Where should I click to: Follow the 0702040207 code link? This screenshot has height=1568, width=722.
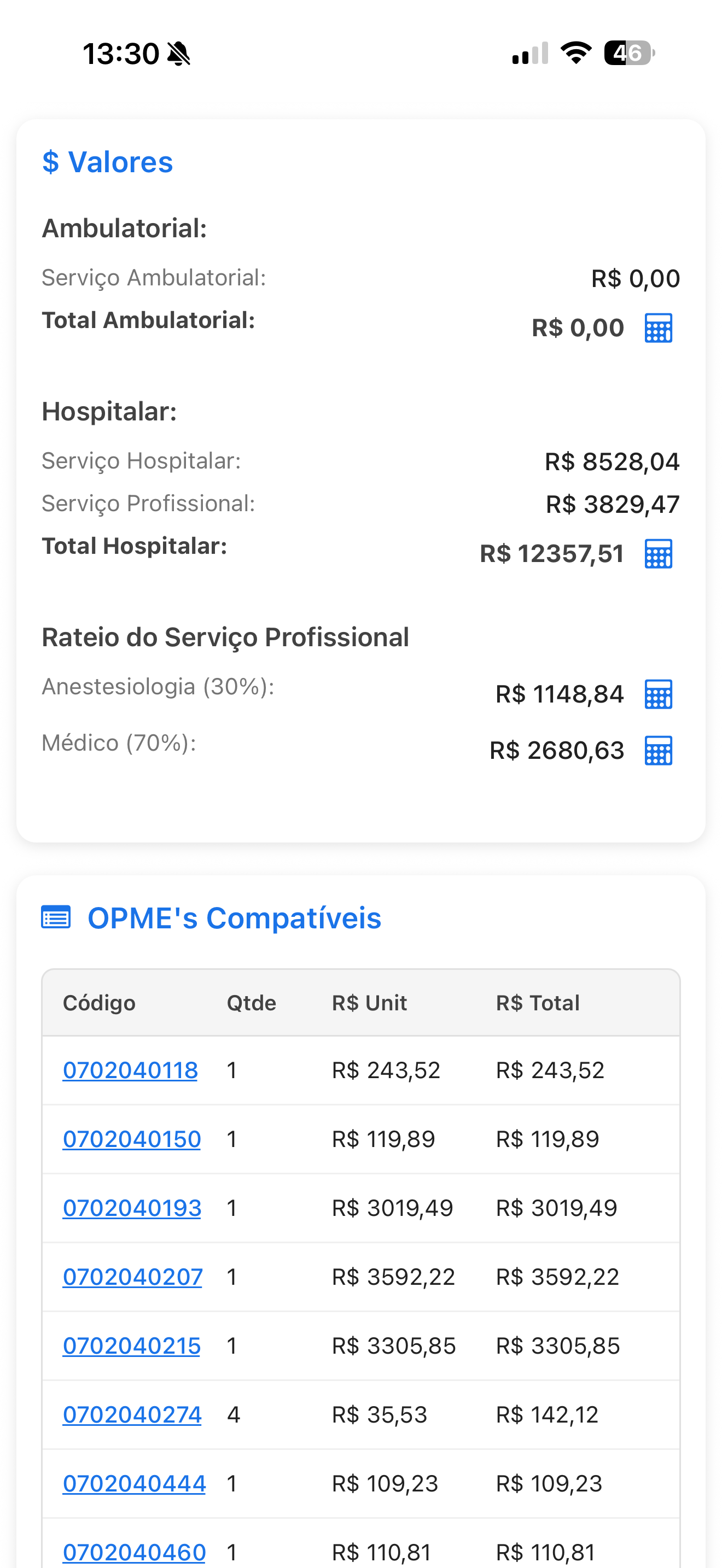(x=132, y=1277)
